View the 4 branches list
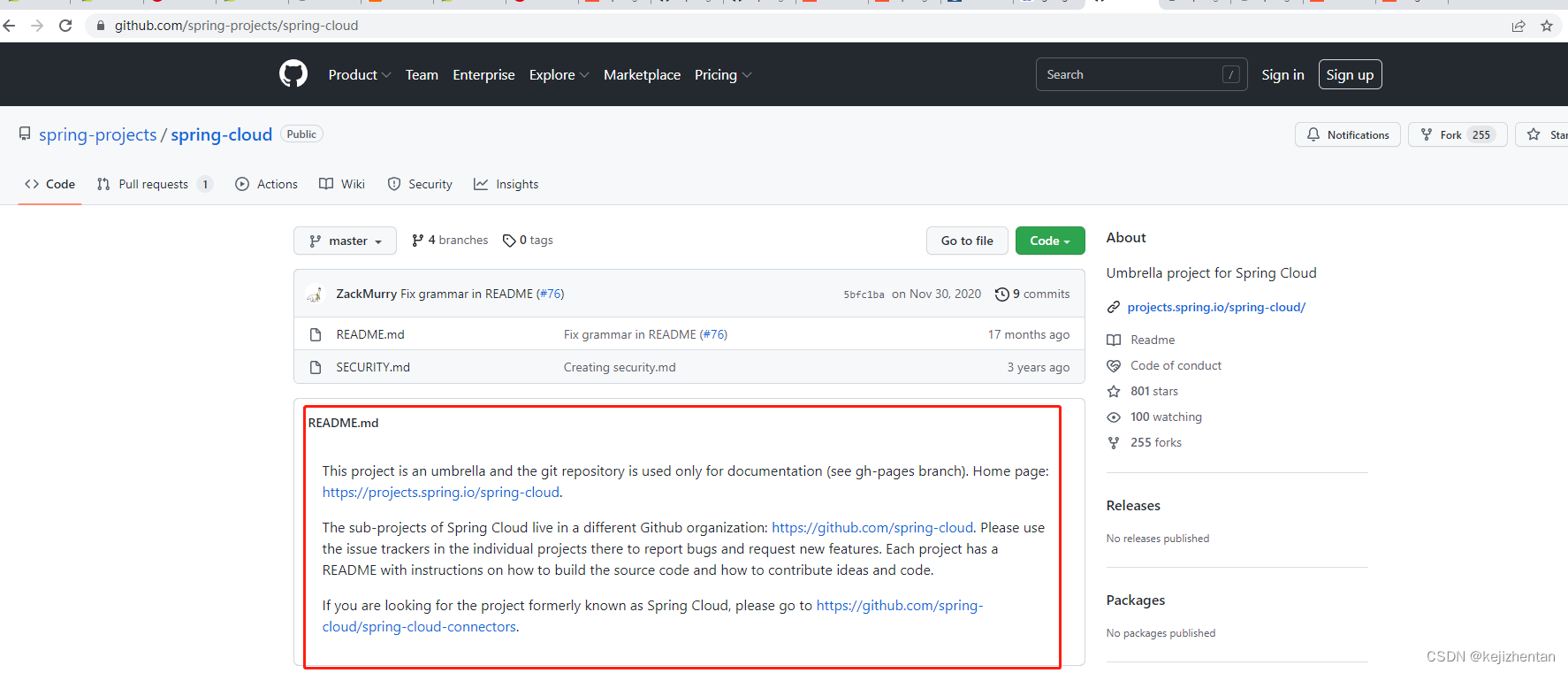 450,241
